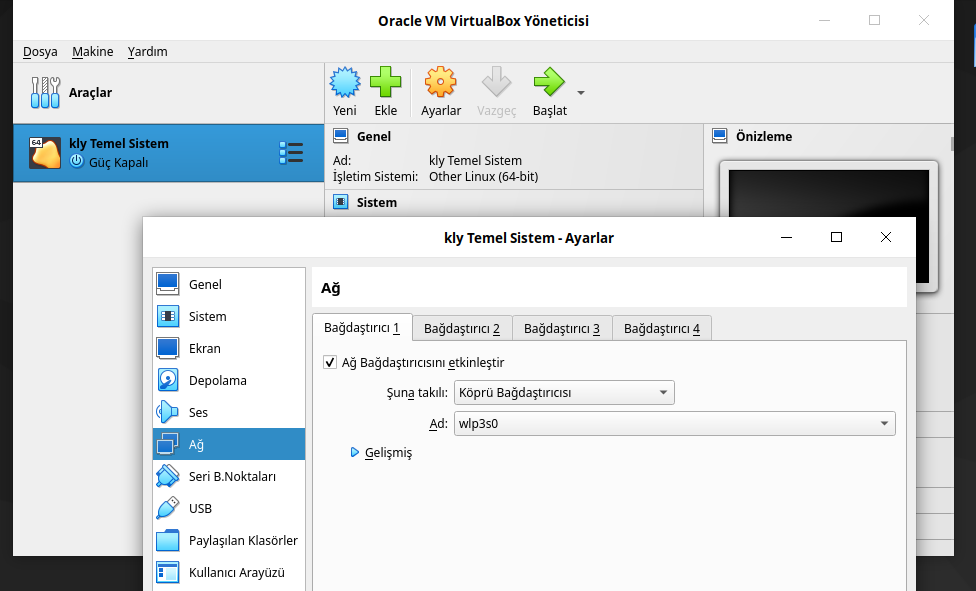Open the Şuna takılı dropdown

pyautogui.click(x=564, y=393)
